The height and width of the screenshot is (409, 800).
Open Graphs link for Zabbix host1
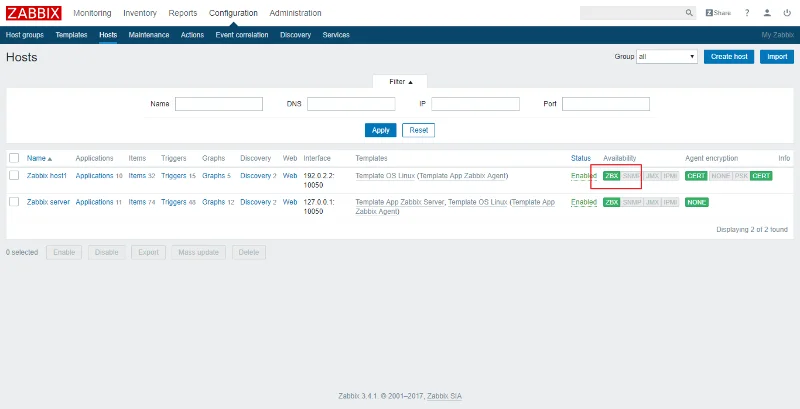213,175
